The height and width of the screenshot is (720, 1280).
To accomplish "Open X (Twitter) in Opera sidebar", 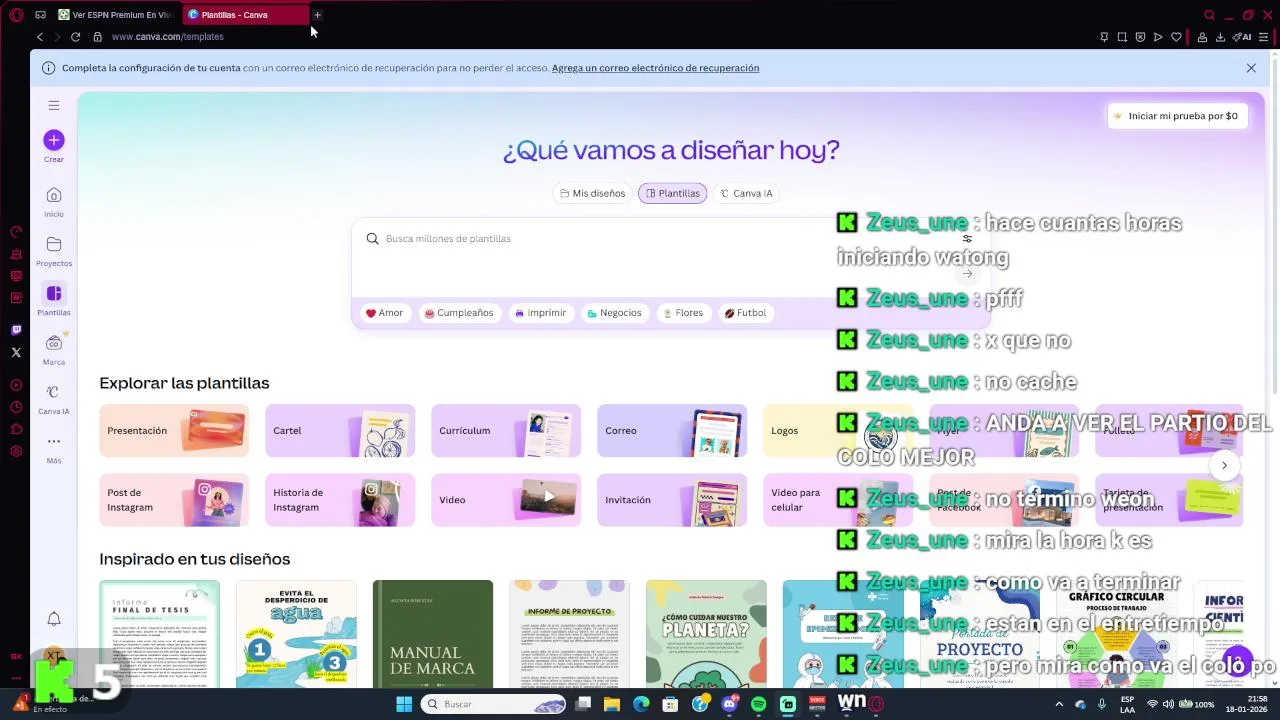I will point(16,352).
